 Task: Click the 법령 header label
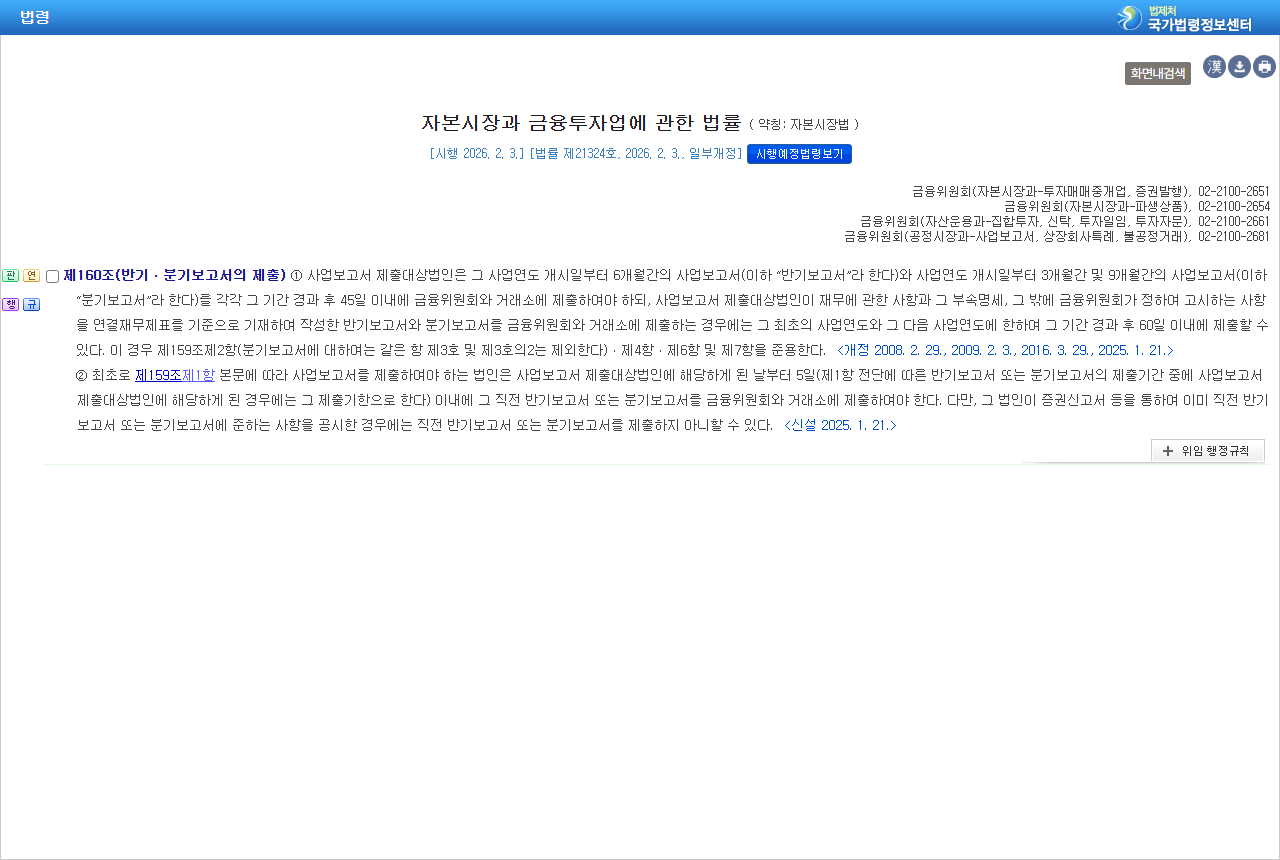(x=35, y=17)
